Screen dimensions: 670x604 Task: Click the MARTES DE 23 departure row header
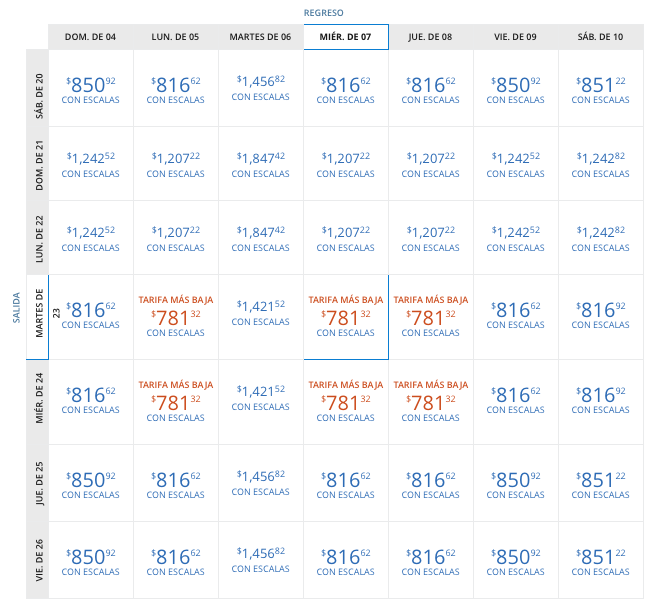point(37,316)
